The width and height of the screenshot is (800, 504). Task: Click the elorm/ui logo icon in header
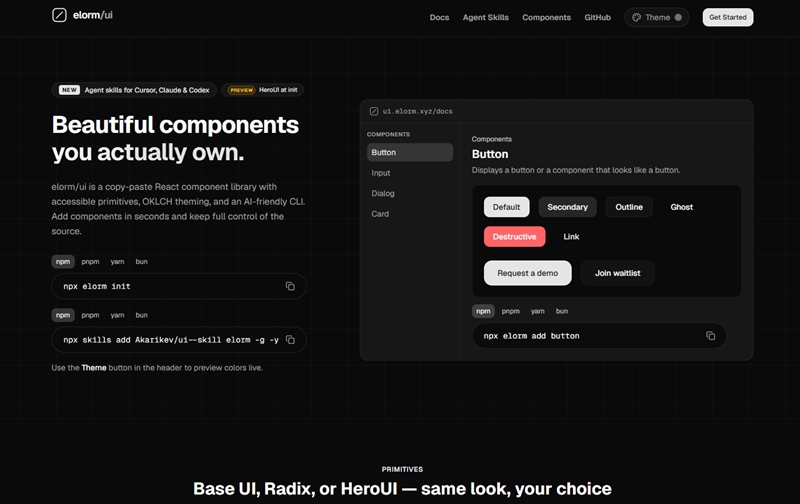pos(59,15)
